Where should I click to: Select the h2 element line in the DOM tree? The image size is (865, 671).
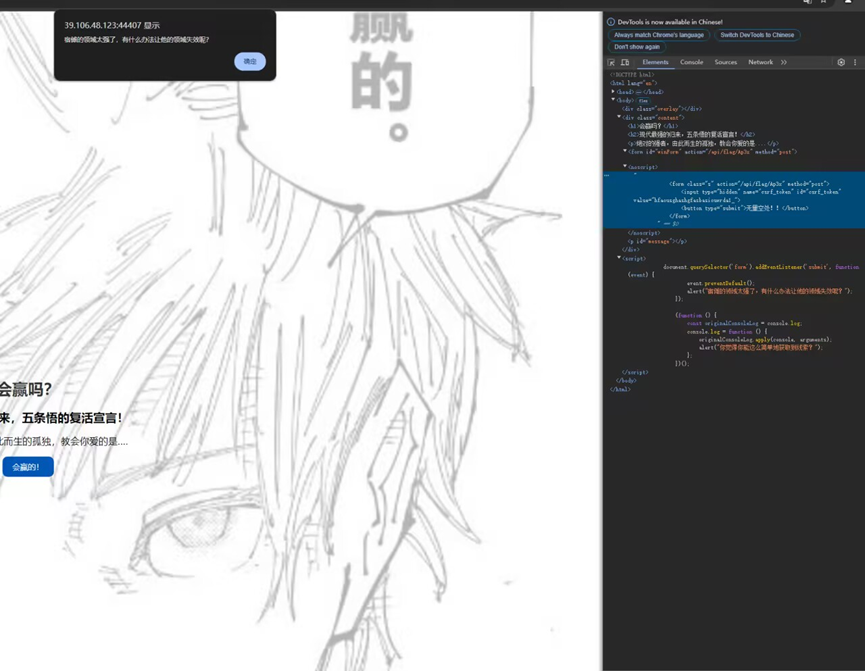click(691, 134)
